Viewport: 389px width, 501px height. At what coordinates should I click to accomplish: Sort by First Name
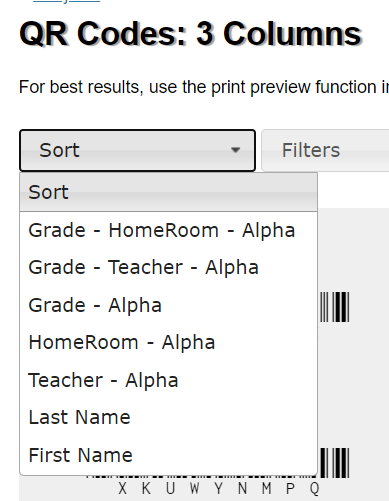pos(168,455)
